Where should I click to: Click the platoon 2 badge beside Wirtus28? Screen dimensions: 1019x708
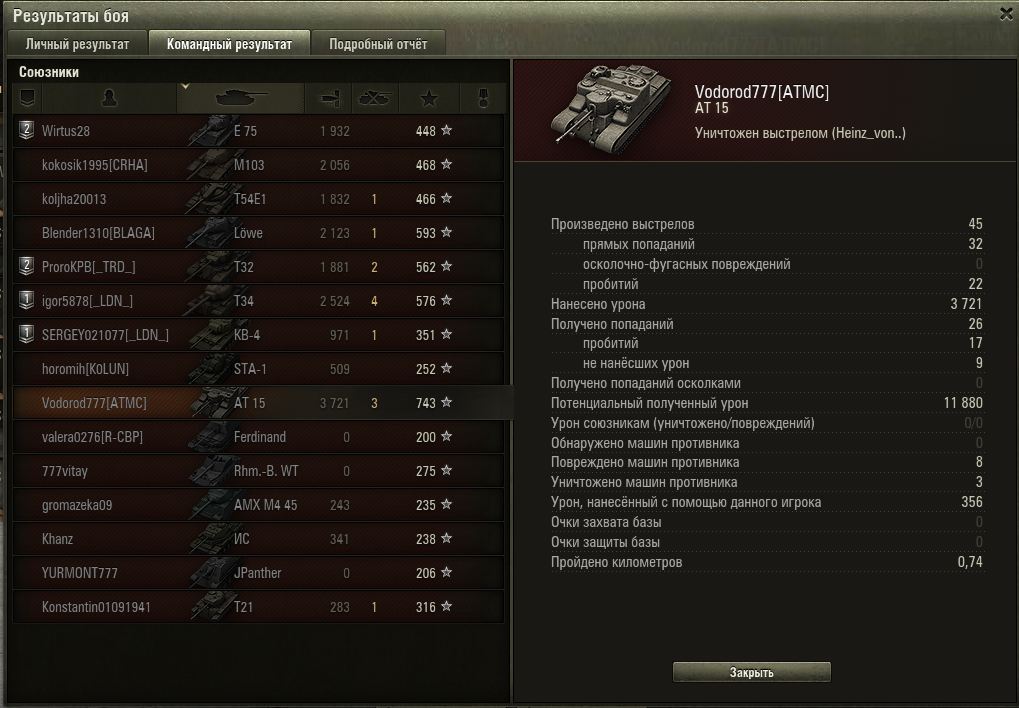tap(26, 130)
